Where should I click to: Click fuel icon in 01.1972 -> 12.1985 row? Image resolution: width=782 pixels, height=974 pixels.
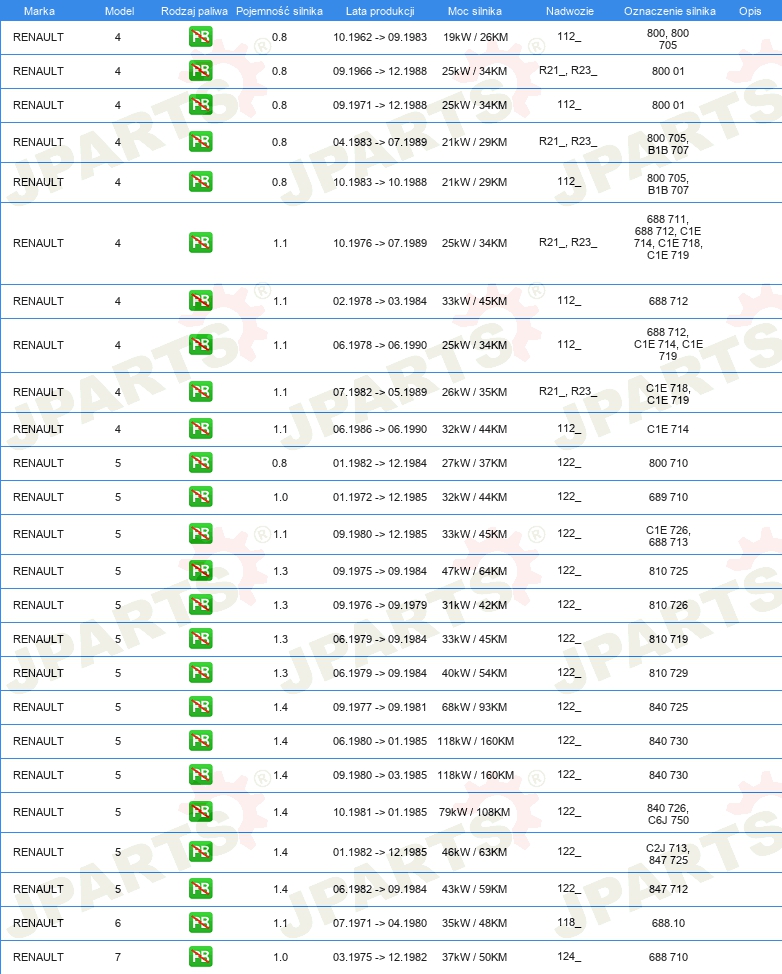coord(201,497)
